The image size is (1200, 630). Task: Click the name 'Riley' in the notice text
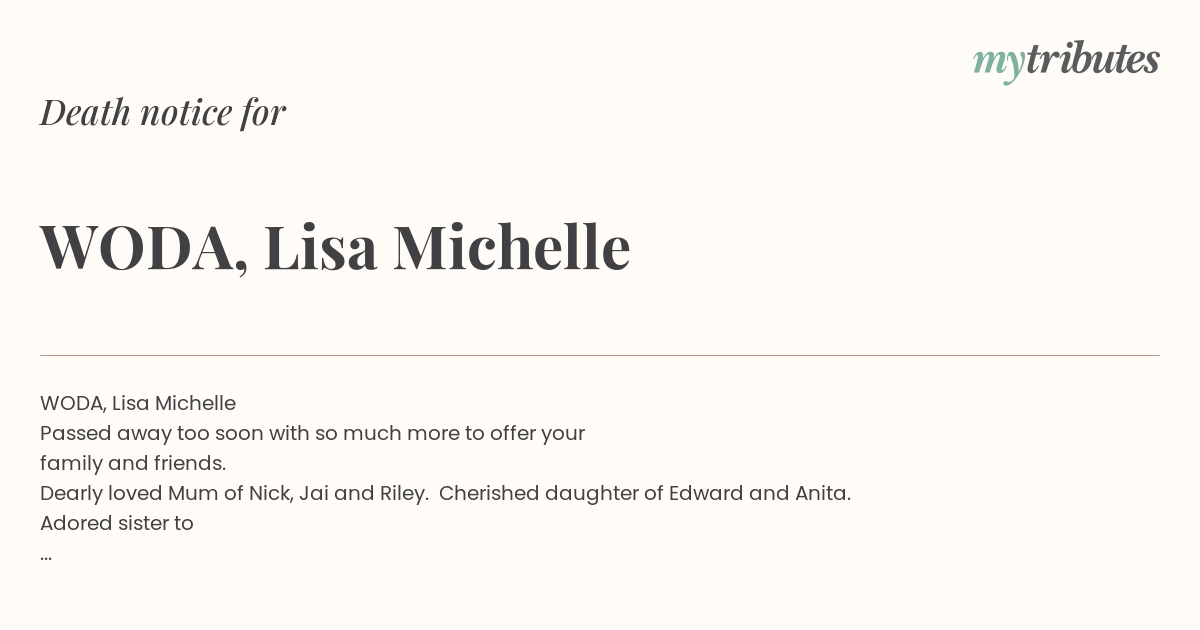pos(401,494)
